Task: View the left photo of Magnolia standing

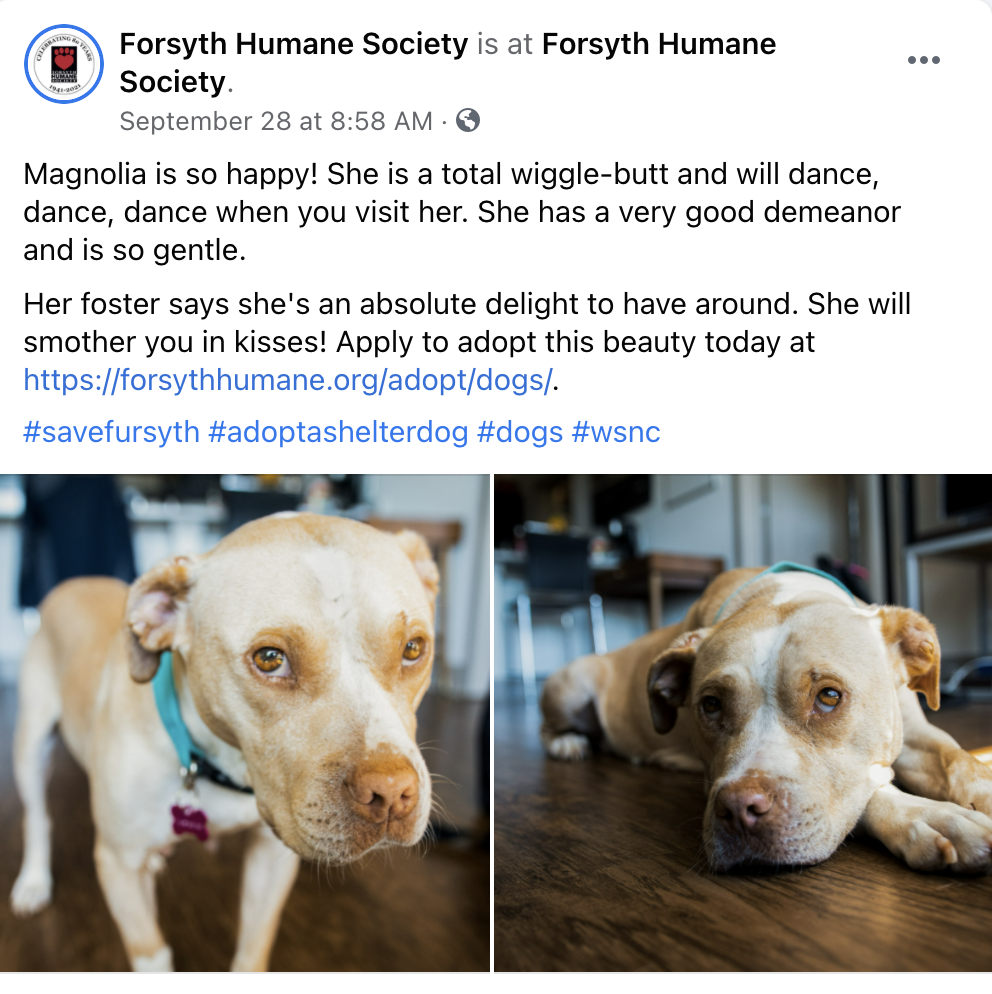Action: (245, 723)
